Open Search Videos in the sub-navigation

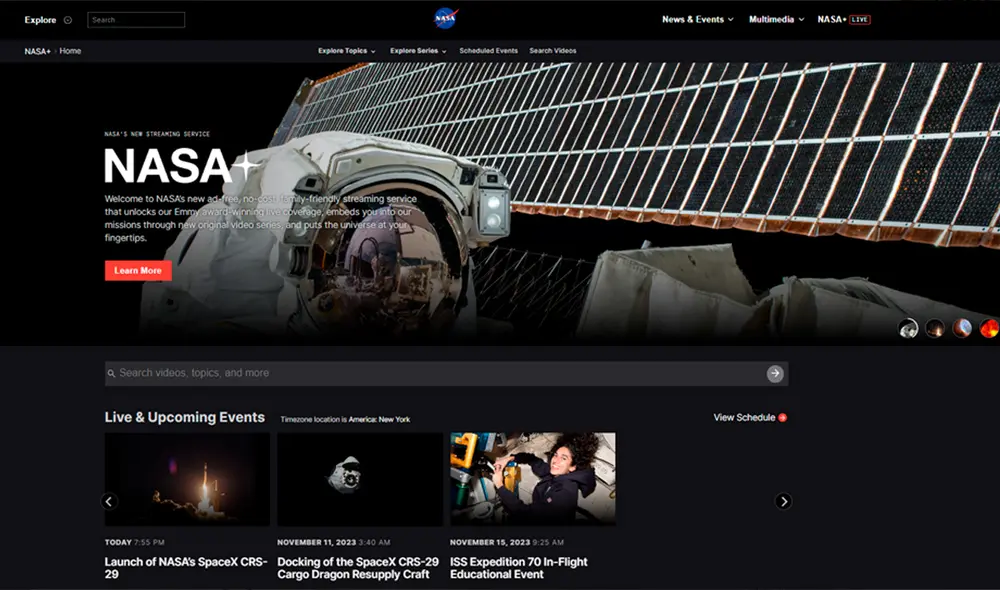pos(553,51)
